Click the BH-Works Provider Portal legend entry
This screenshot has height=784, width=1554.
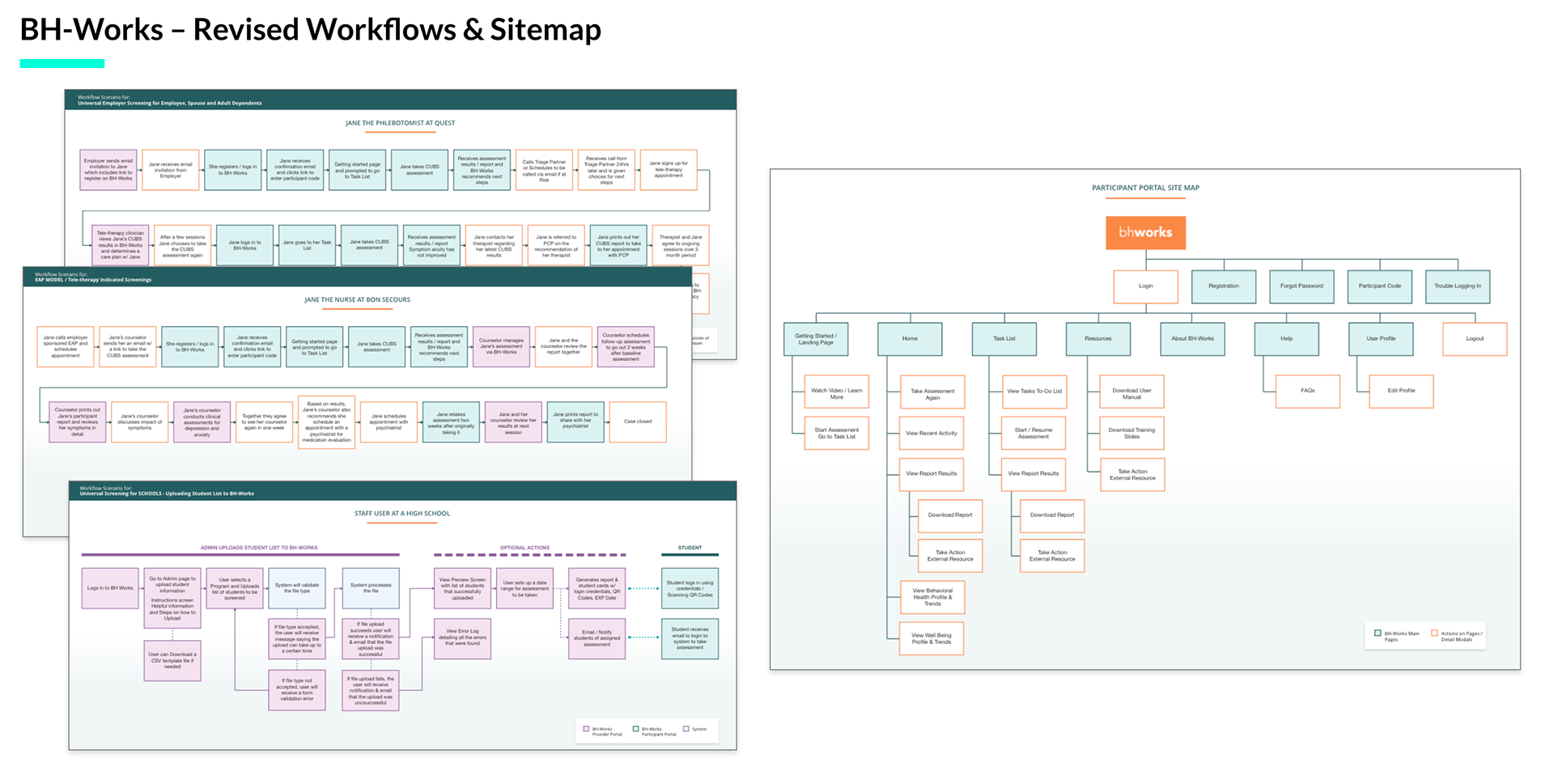[602, 731]
